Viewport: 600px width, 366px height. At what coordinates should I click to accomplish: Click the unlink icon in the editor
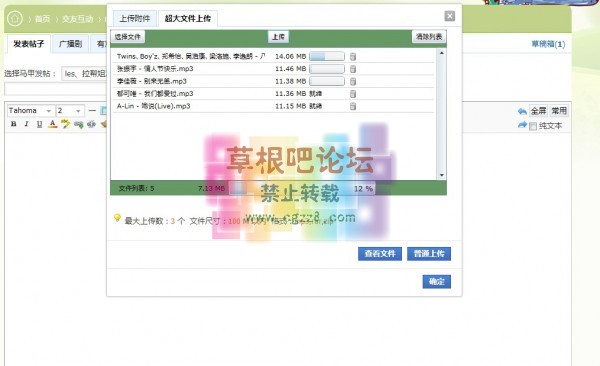click(91, 124)
